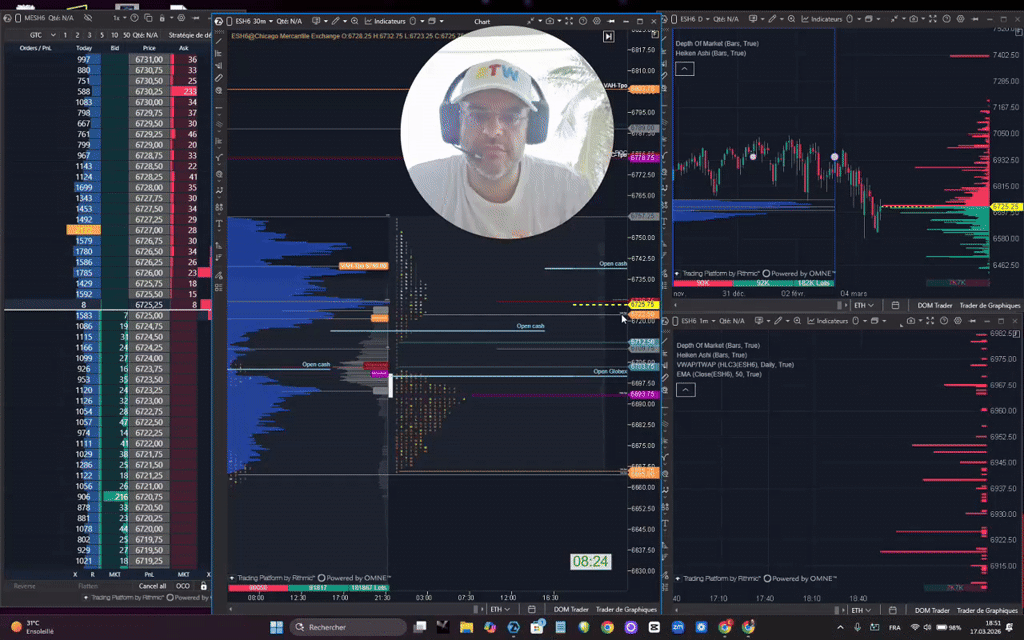This screenshot has width=1024, height=640.
Task: Select quantity preset 50 in DOM
Action: point(126,35)
